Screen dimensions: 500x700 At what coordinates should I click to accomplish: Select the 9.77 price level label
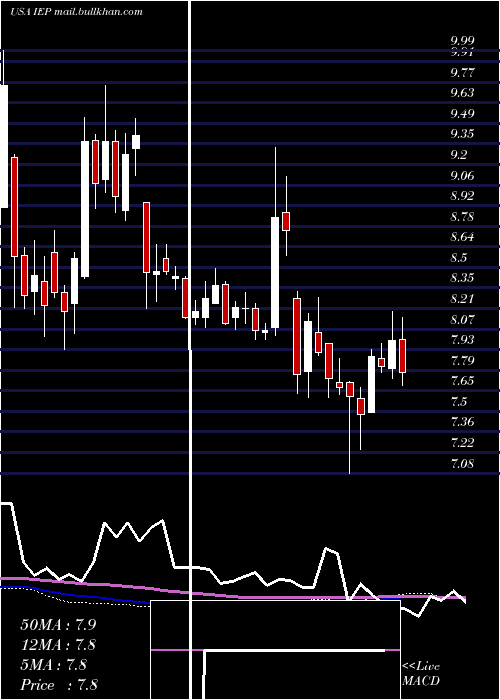point(462,72)
